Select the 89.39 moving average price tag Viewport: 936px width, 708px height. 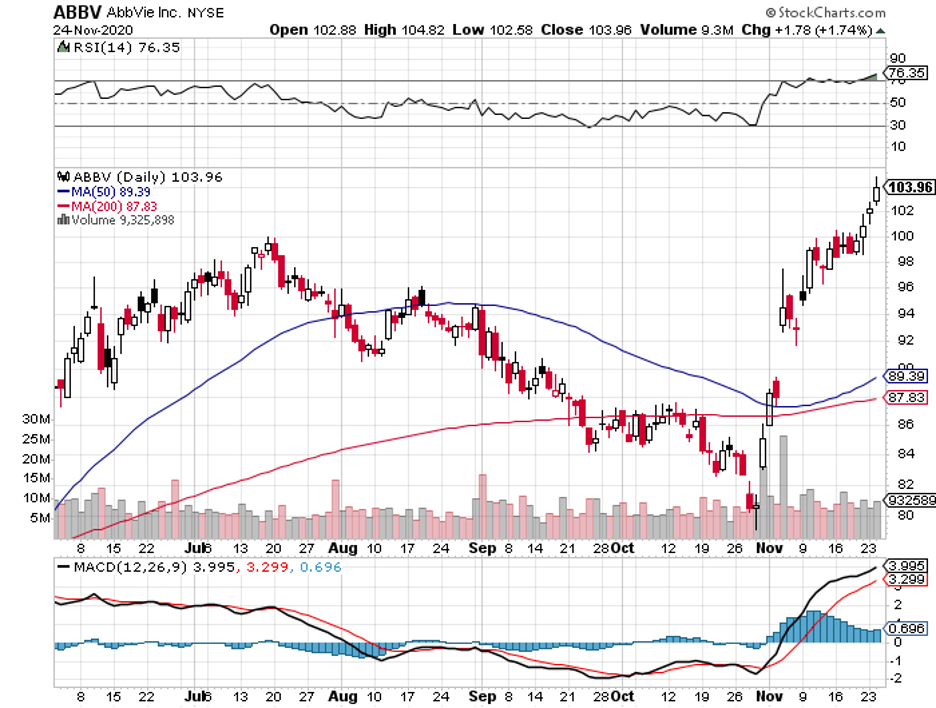click(907, 376)
